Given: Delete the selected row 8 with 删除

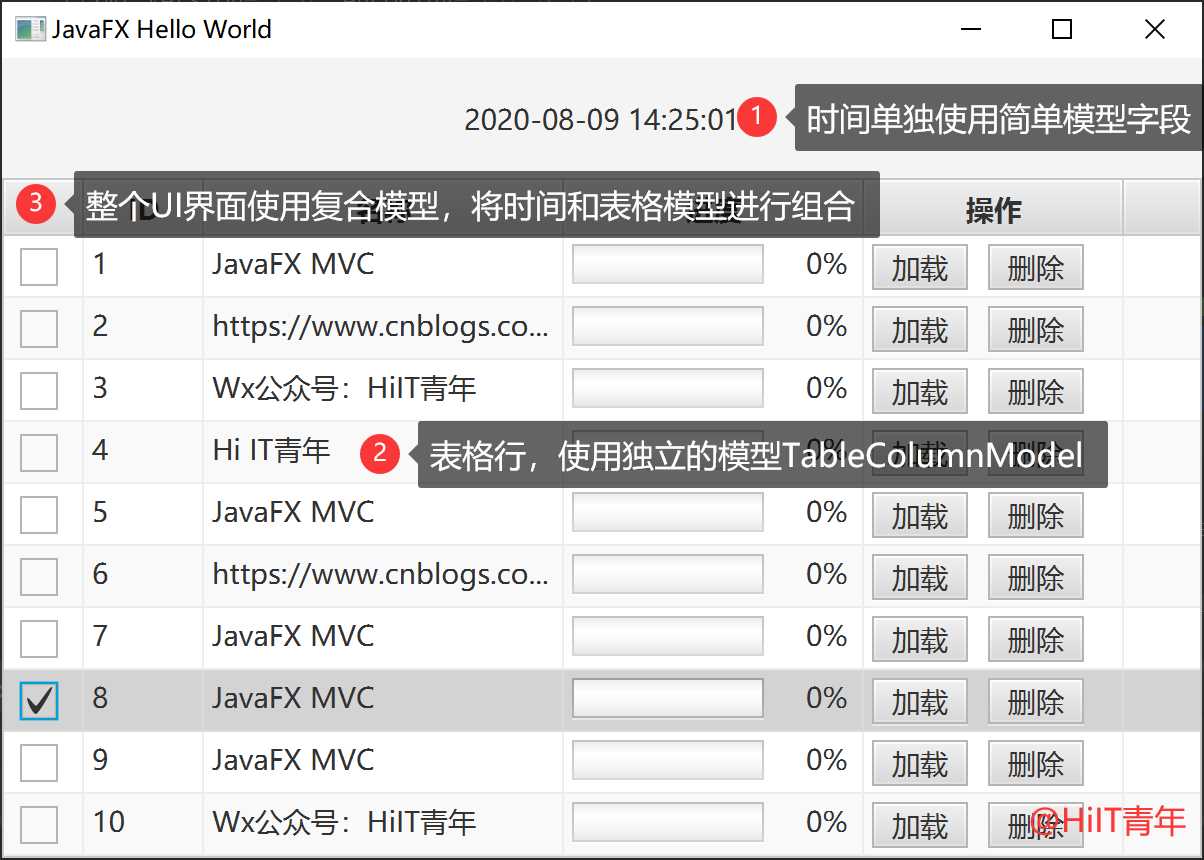Looking at the screenshot, I should (1035, 702).
